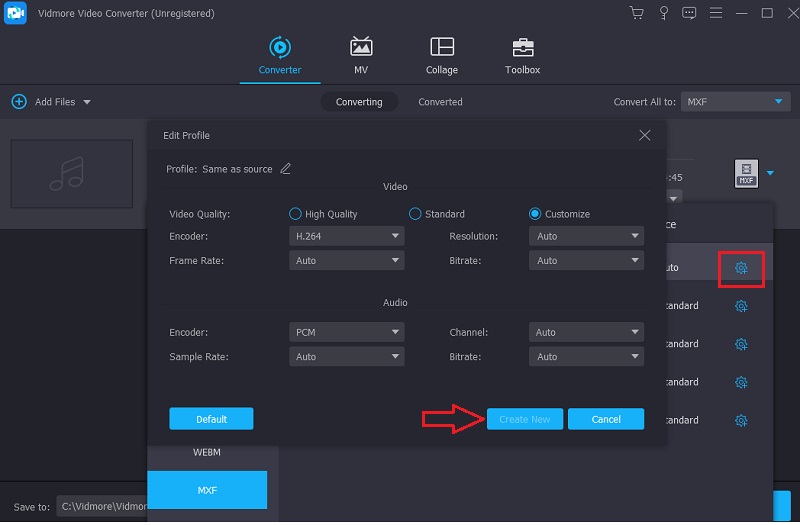
Task: Switch to the Toolbox tab
Action: tap(522, 56)
